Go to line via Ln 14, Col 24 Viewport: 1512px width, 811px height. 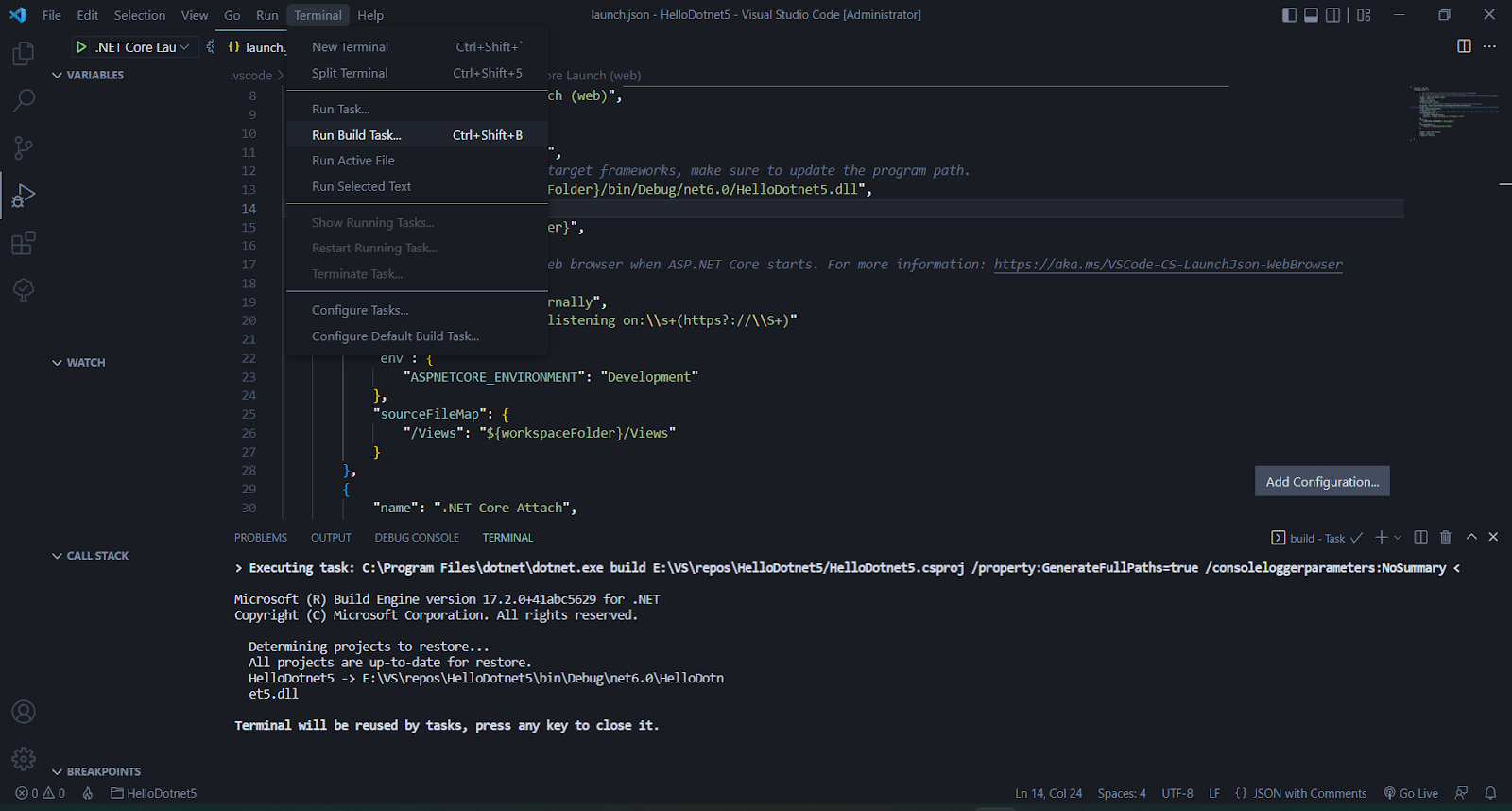point(1049,793)
